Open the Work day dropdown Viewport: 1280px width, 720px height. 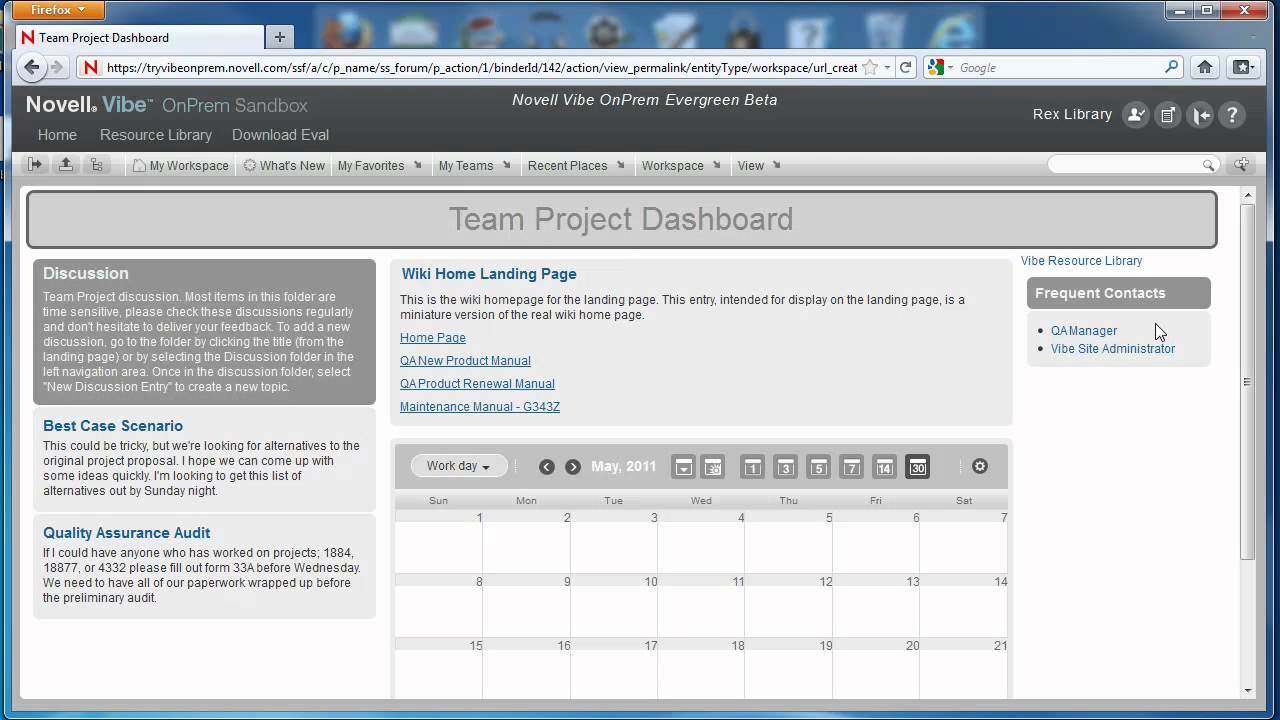459,466
